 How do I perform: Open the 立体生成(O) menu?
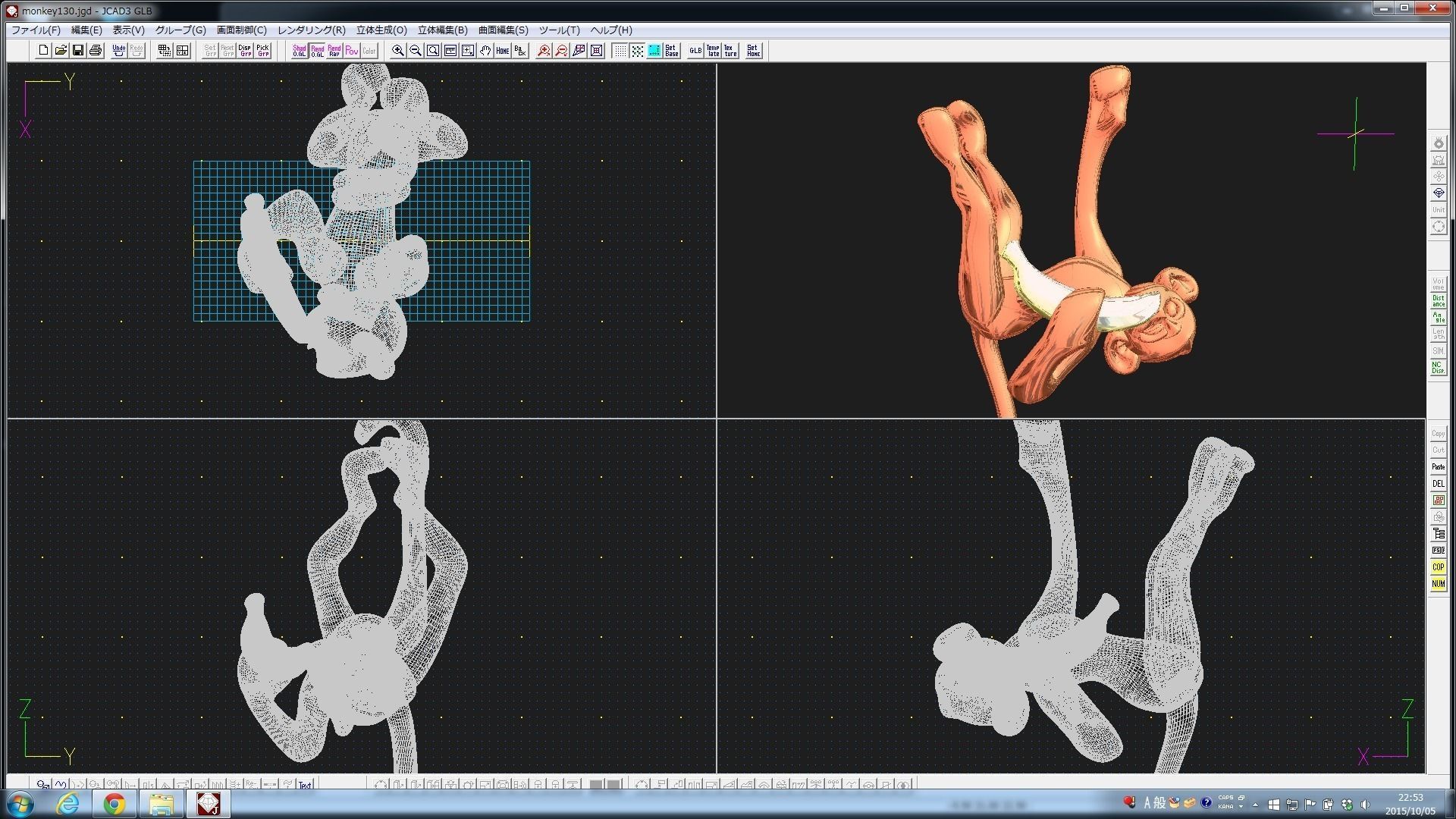(x=381, y=30)
